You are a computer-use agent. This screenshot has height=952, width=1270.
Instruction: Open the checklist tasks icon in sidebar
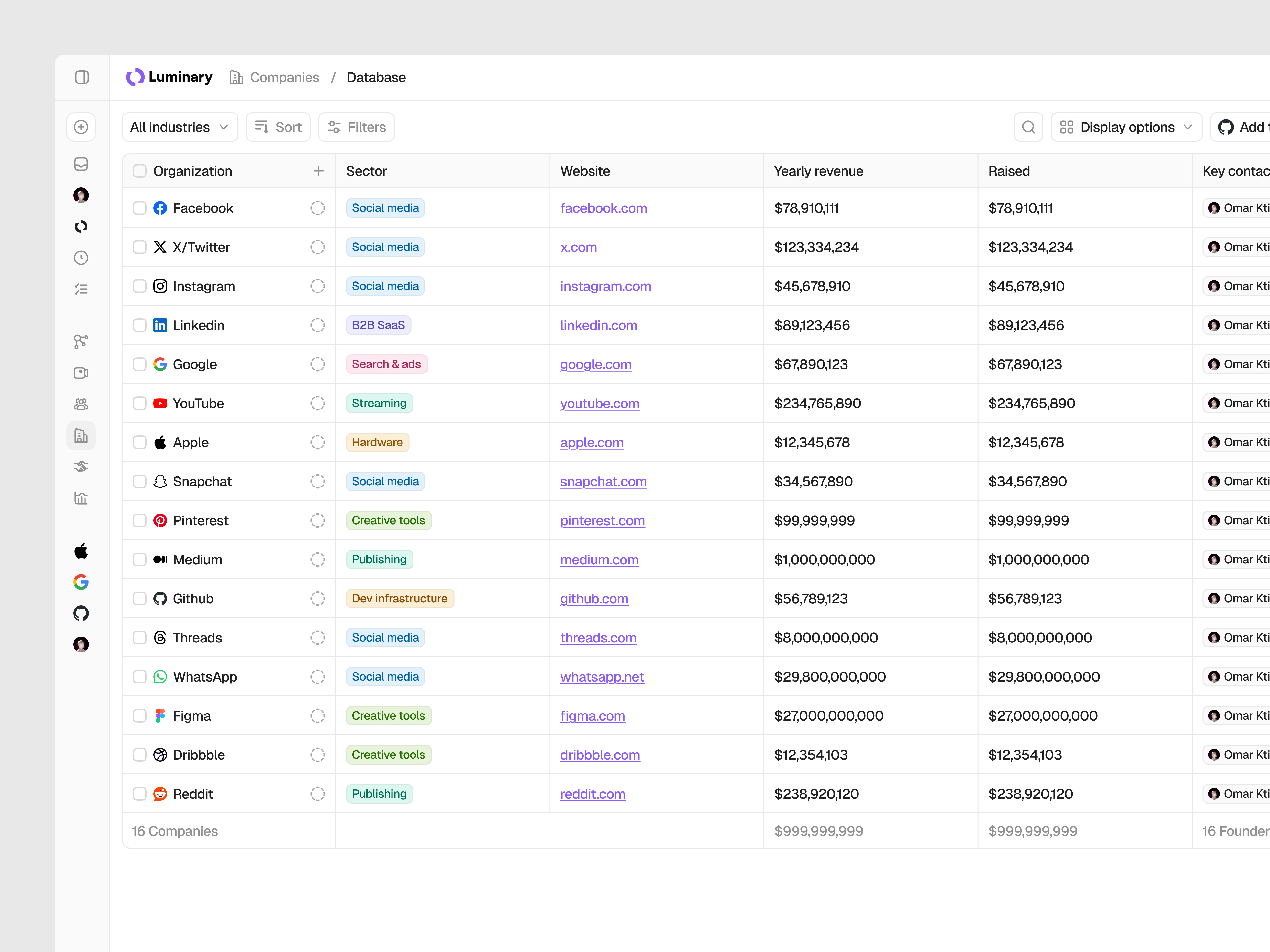81,289
